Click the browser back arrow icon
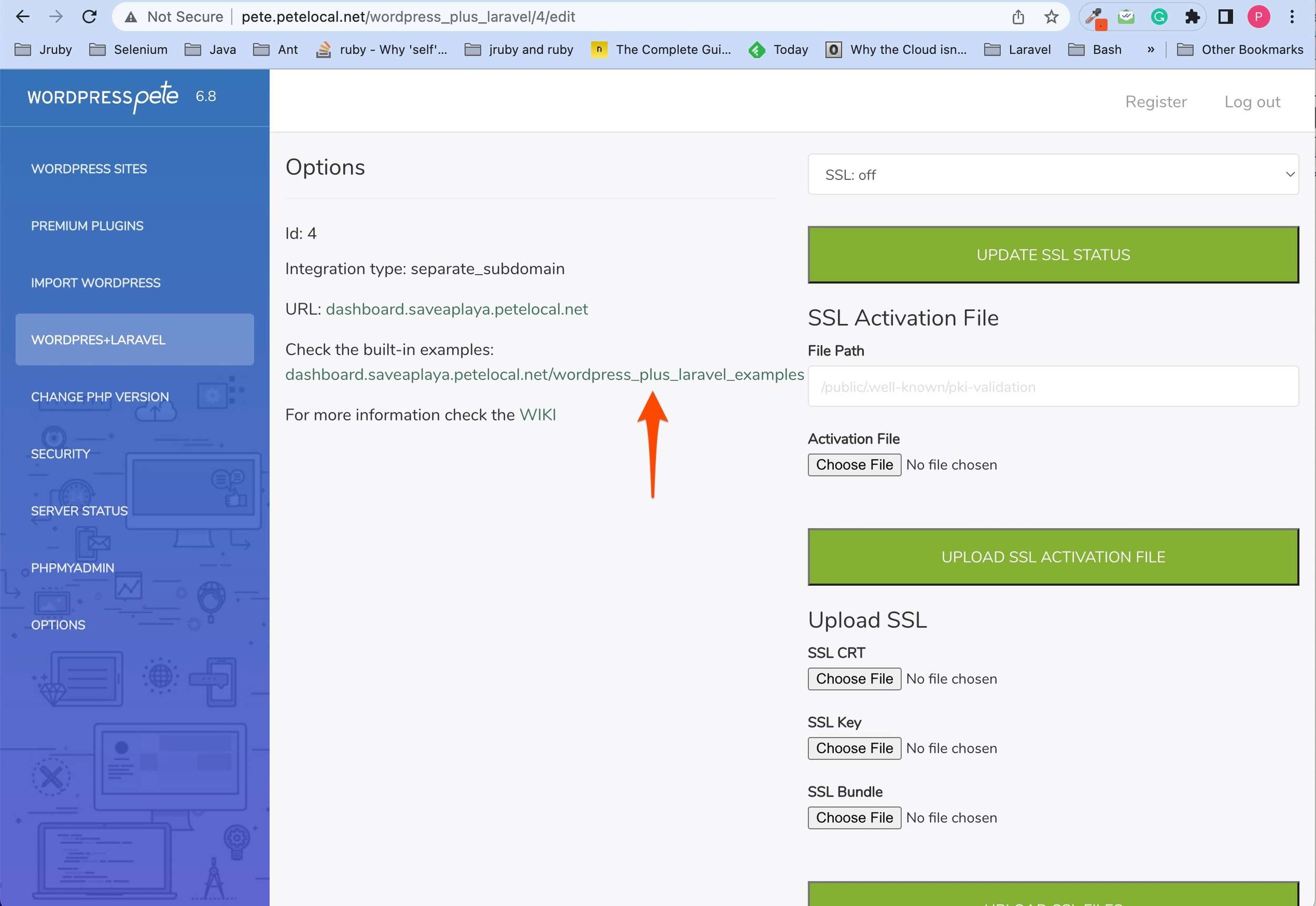Image resolution: width=1316 pixels, height=906 pixels. pos(23,16)
